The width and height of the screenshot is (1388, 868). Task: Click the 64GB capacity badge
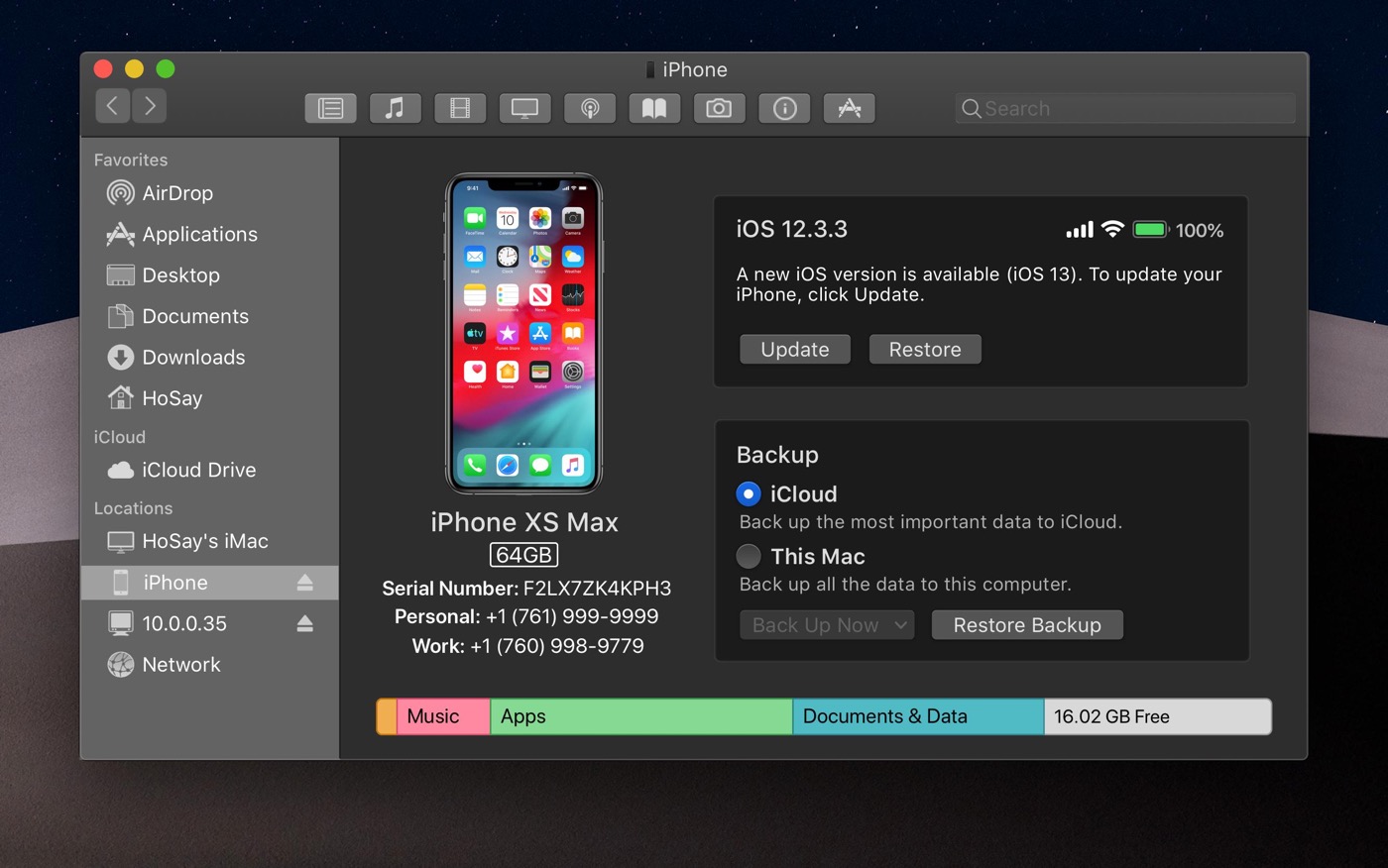523,555
